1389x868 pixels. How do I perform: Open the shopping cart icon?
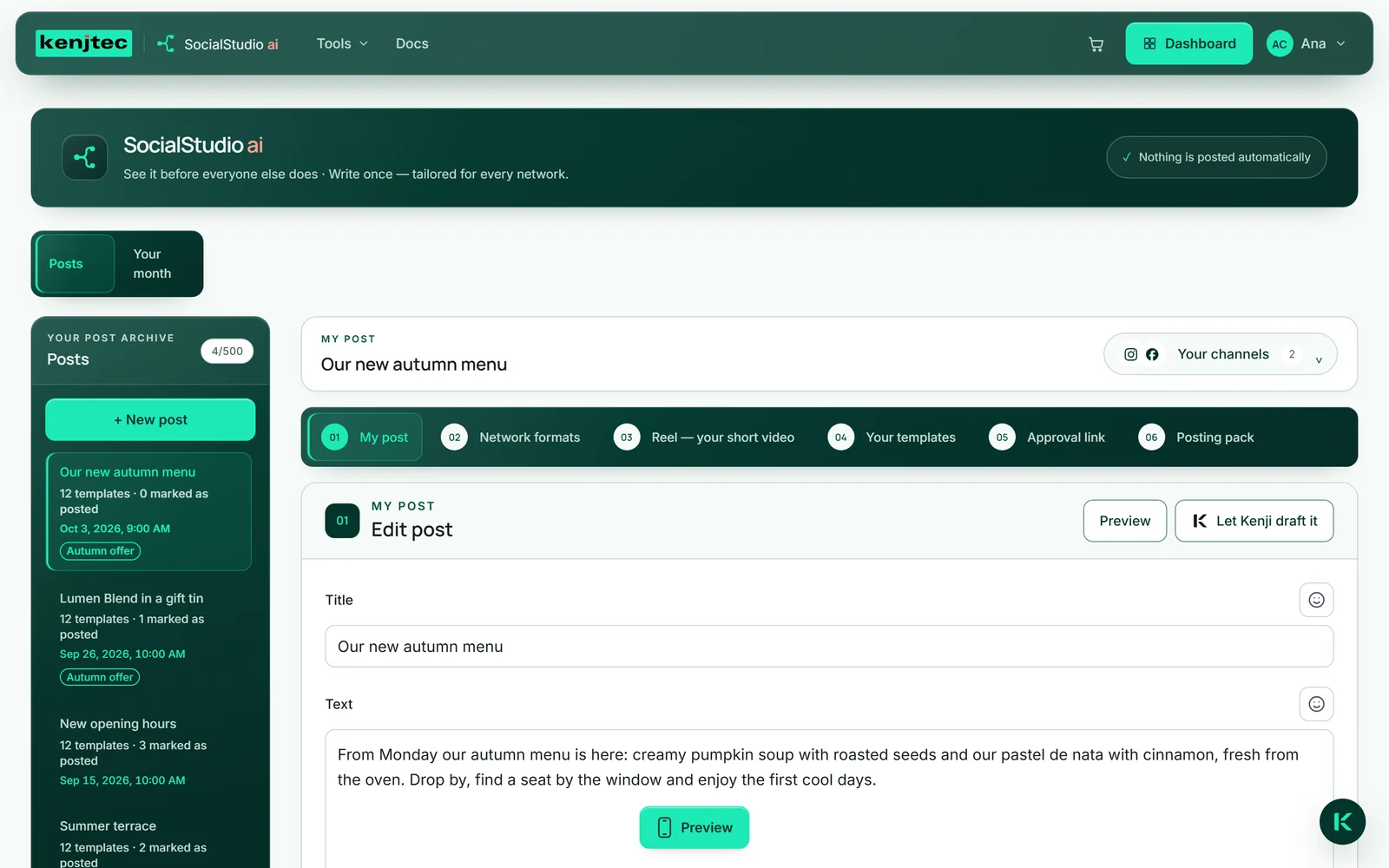click(x=1096, y=44)
